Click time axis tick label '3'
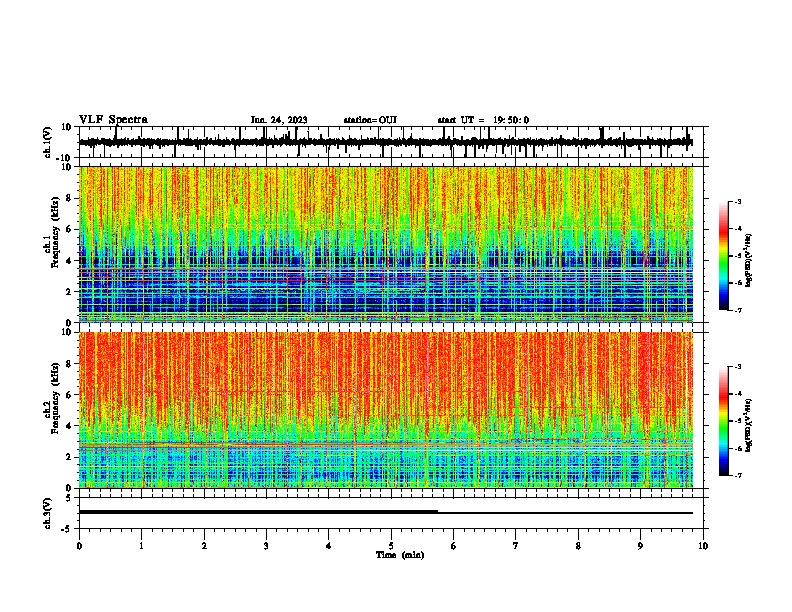This screenshot has height=612, width=792. pos(266,546)
